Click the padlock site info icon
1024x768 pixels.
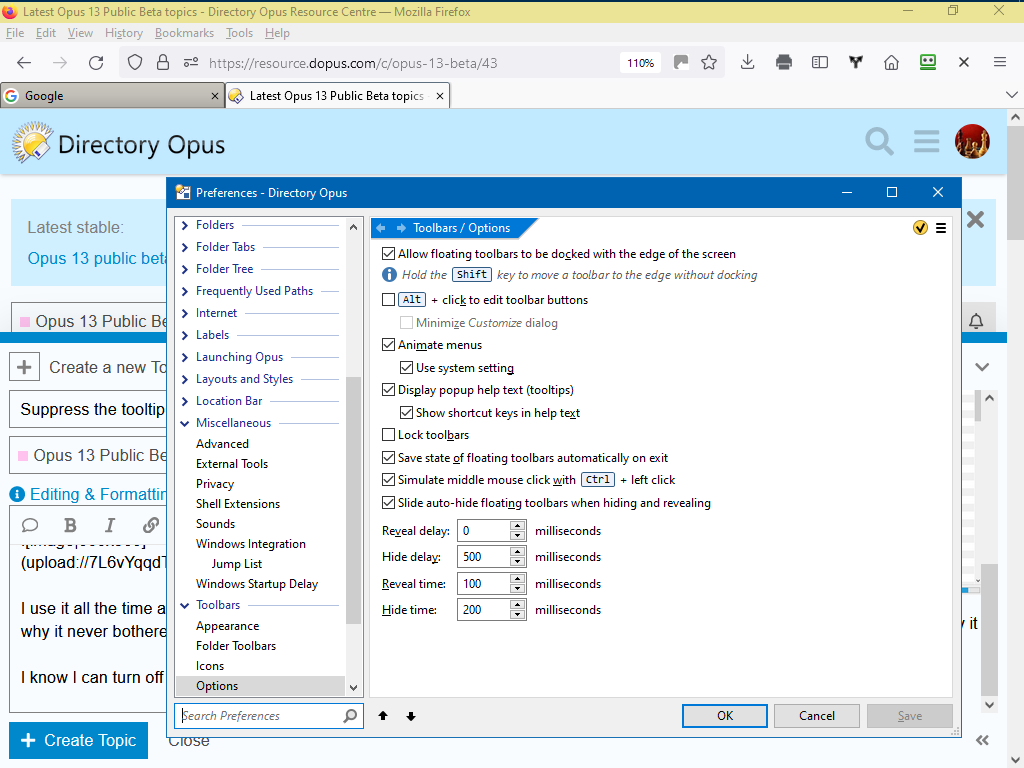(163, 63)
